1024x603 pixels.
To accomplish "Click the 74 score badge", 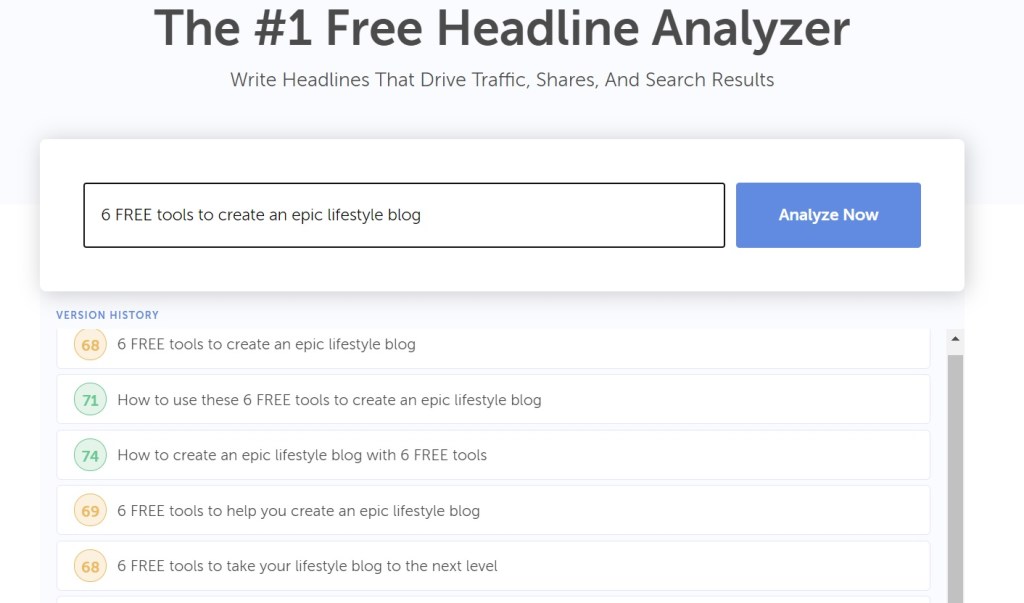I will (x=90, y=455).
